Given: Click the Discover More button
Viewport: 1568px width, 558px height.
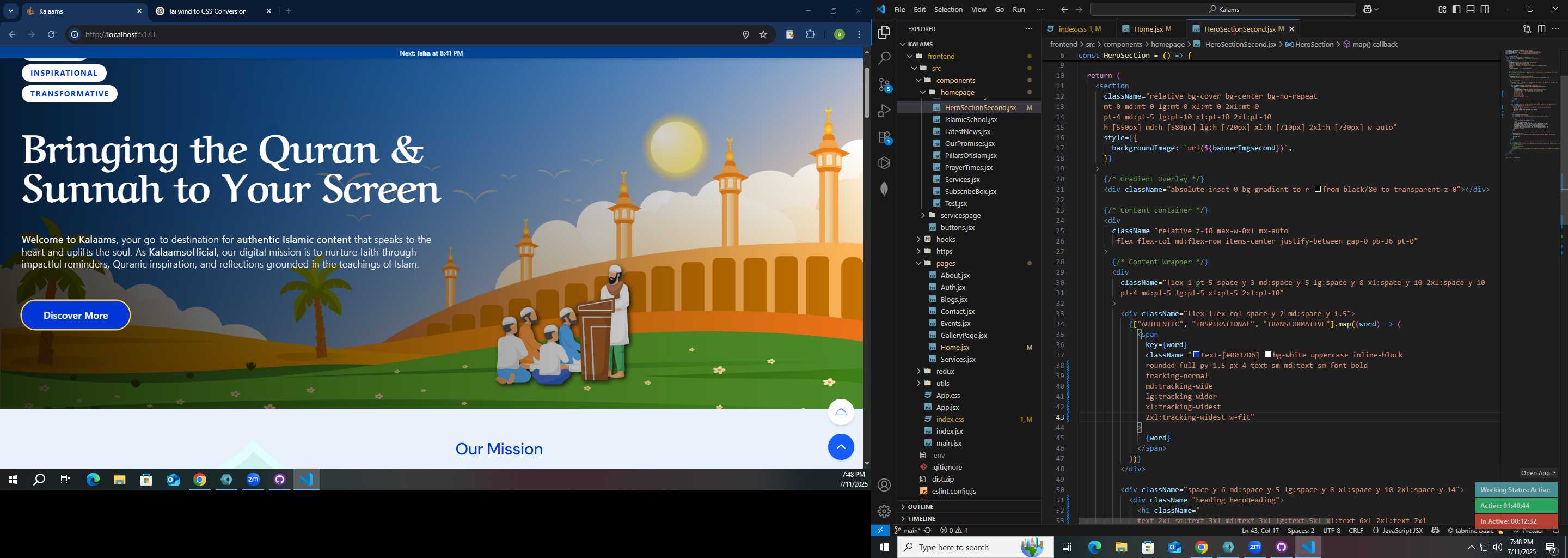Looking at the screenshot, I should pos(76,316).
